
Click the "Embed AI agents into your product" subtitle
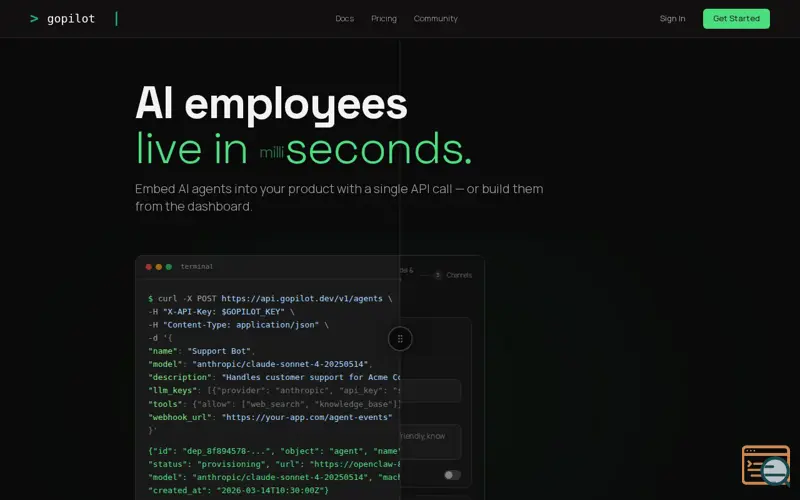pos(339,197)
